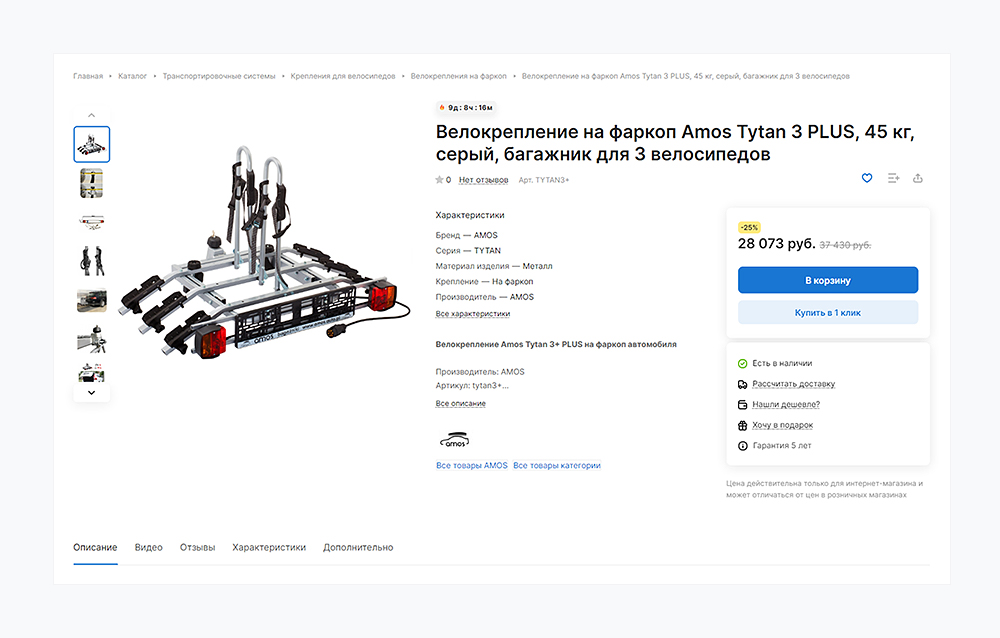The height and width of the screenshot is (638, 1000).
Task: Select third thumbnail of rack front view
Action: [x=92, y=222]
